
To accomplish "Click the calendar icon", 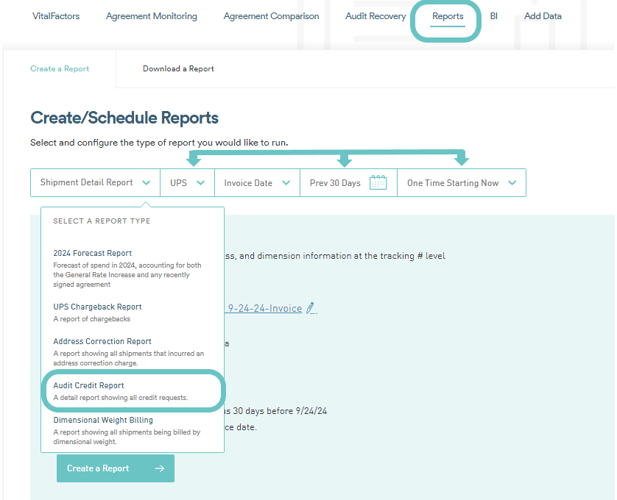I will click(378, 183).
